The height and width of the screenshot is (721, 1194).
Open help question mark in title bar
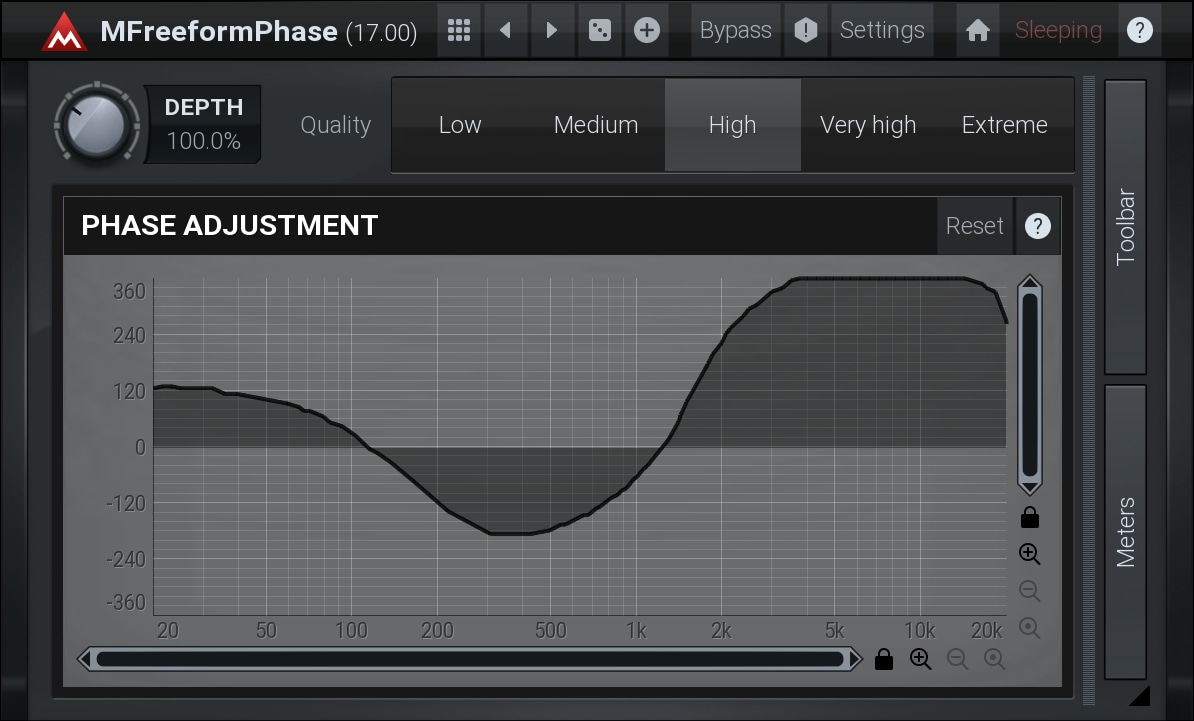pyautogui.click(x=1139, y=30)
